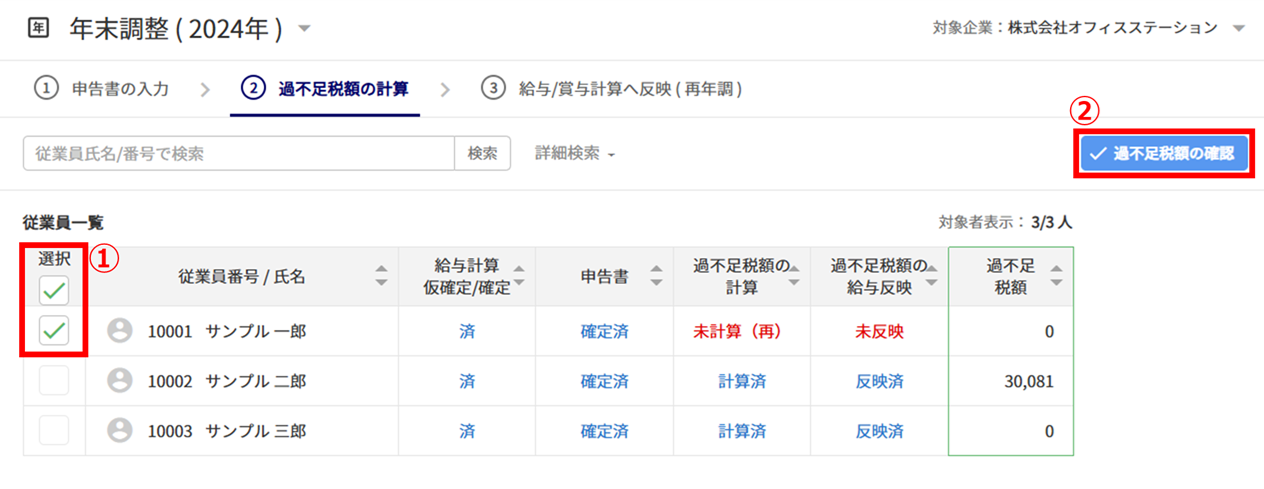Sort by 従業員番号 / 氏名 column arrows
Screen dimensions: 1264x489
(x=380, y=276)
